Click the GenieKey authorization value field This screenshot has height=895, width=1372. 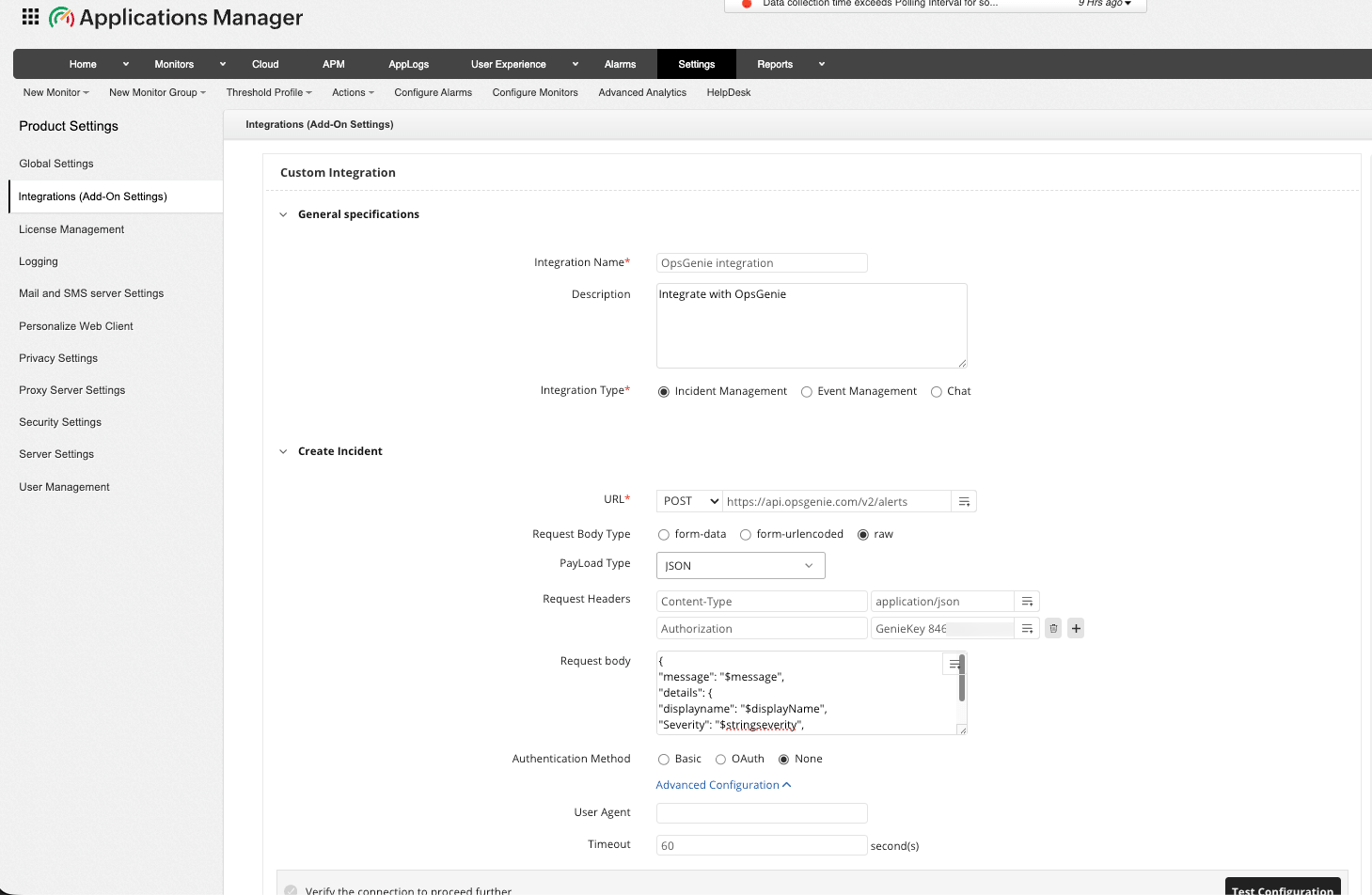pyautogui.click(x=942, y=629)
